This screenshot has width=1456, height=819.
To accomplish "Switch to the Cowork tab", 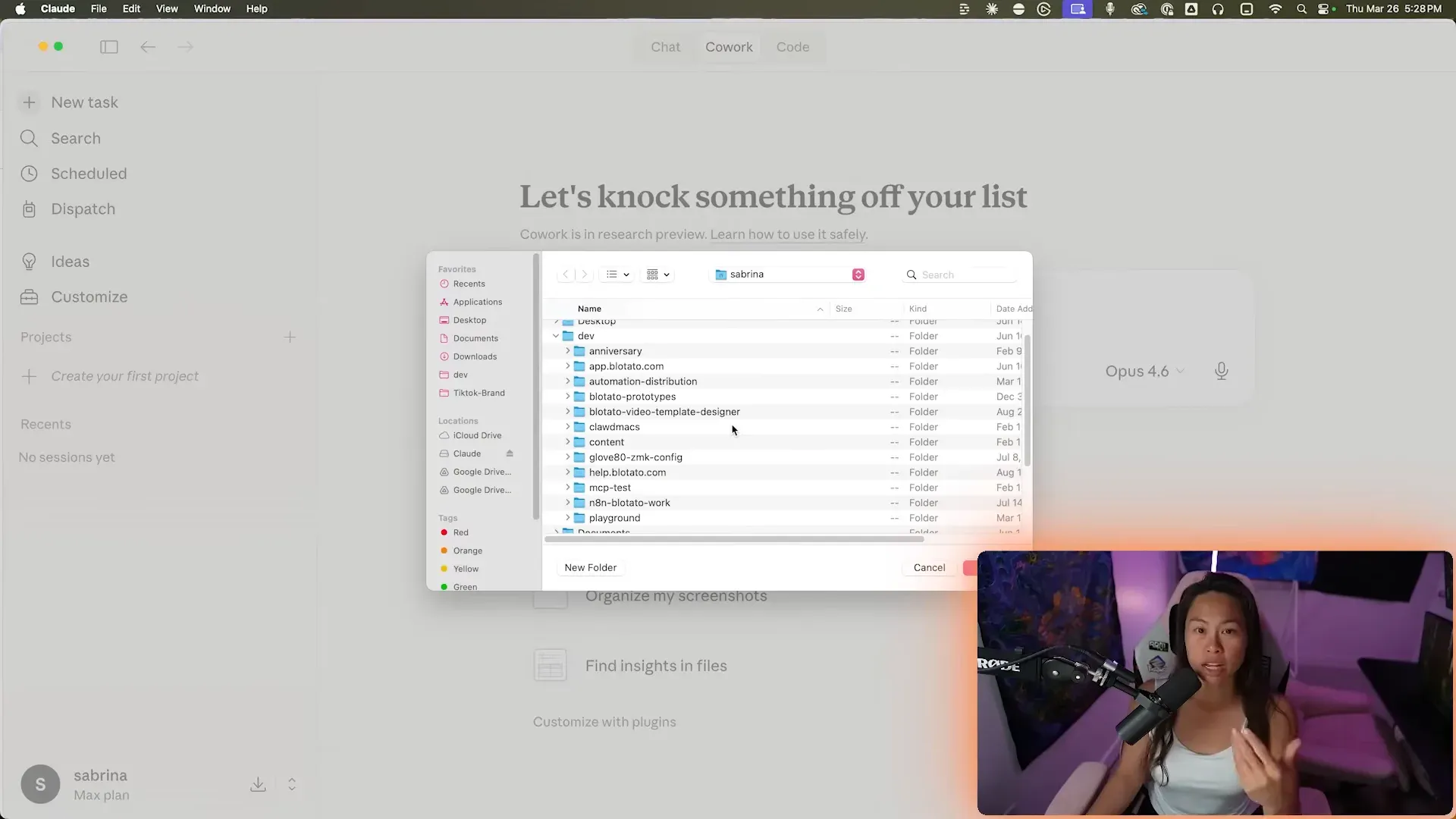I will (x=729, y=47).
